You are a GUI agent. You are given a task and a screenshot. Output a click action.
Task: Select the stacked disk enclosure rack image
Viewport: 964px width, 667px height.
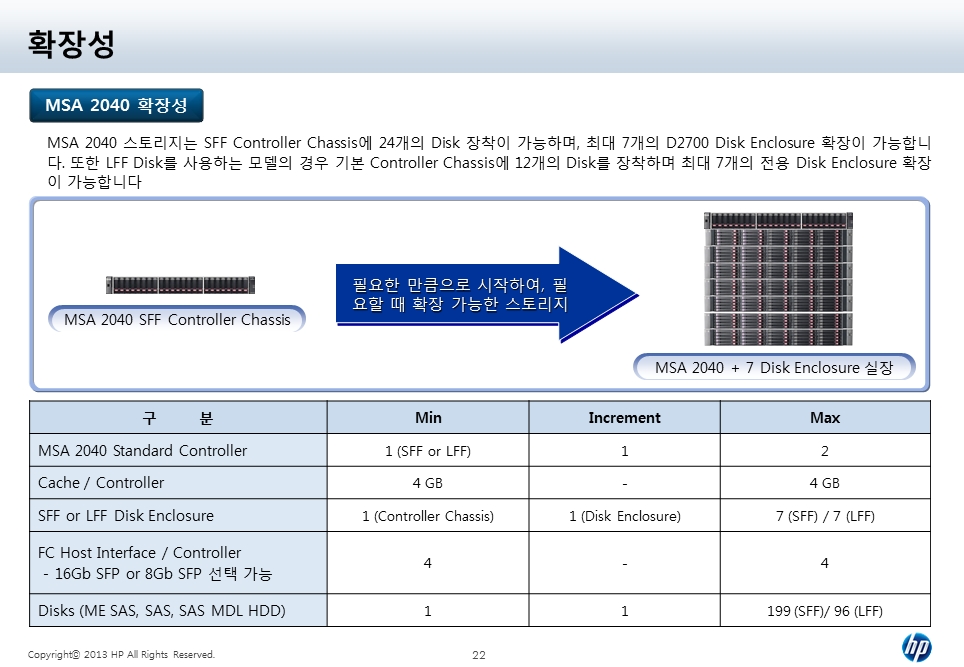click(x=778, y=278)
